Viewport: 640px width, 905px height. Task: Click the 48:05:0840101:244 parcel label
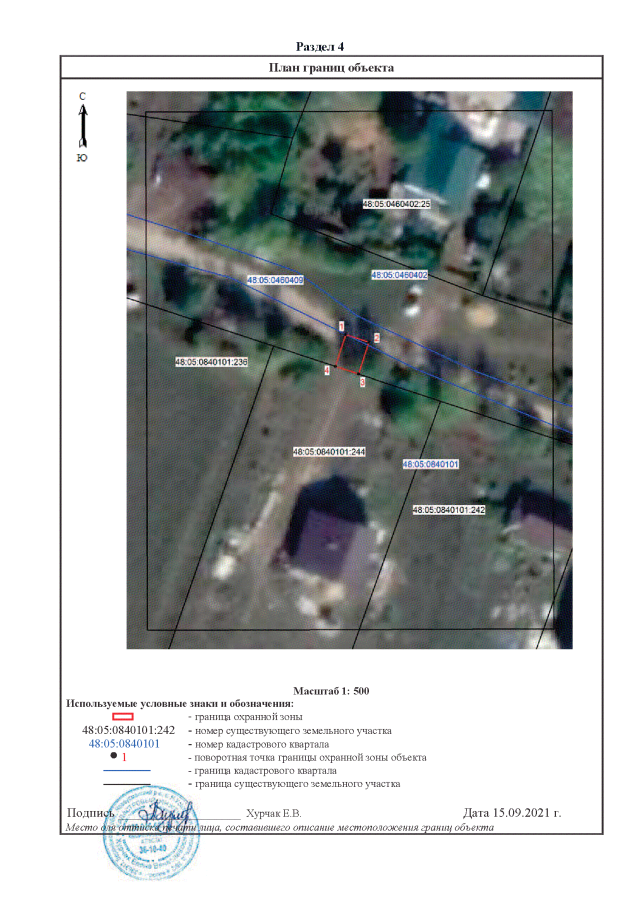coord(329,452)
